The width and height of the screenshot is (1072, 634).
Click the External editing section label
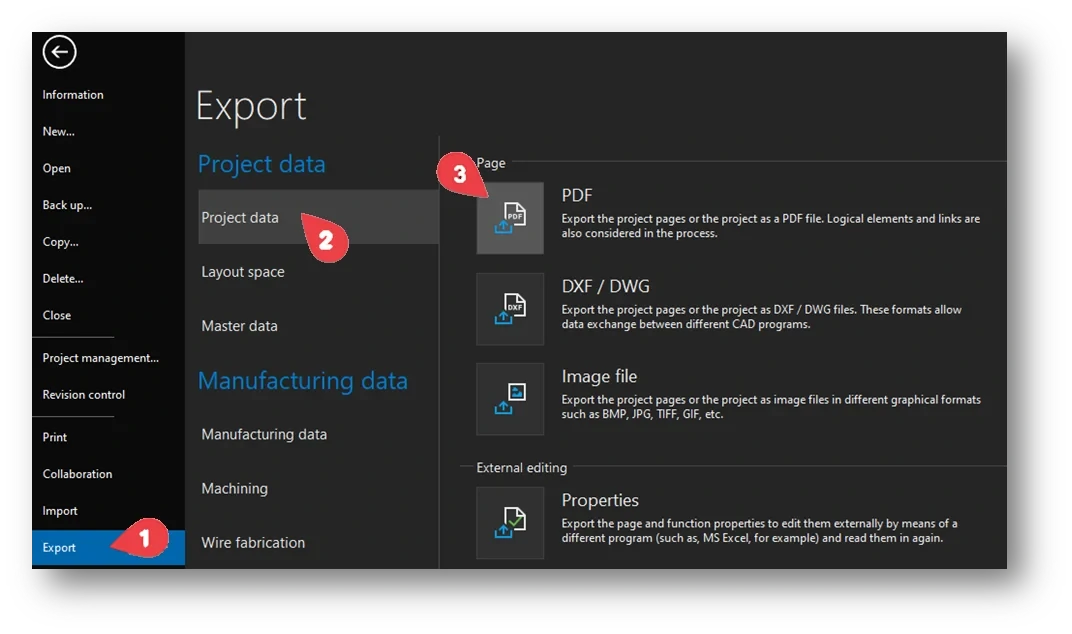[x=522, y=468]
